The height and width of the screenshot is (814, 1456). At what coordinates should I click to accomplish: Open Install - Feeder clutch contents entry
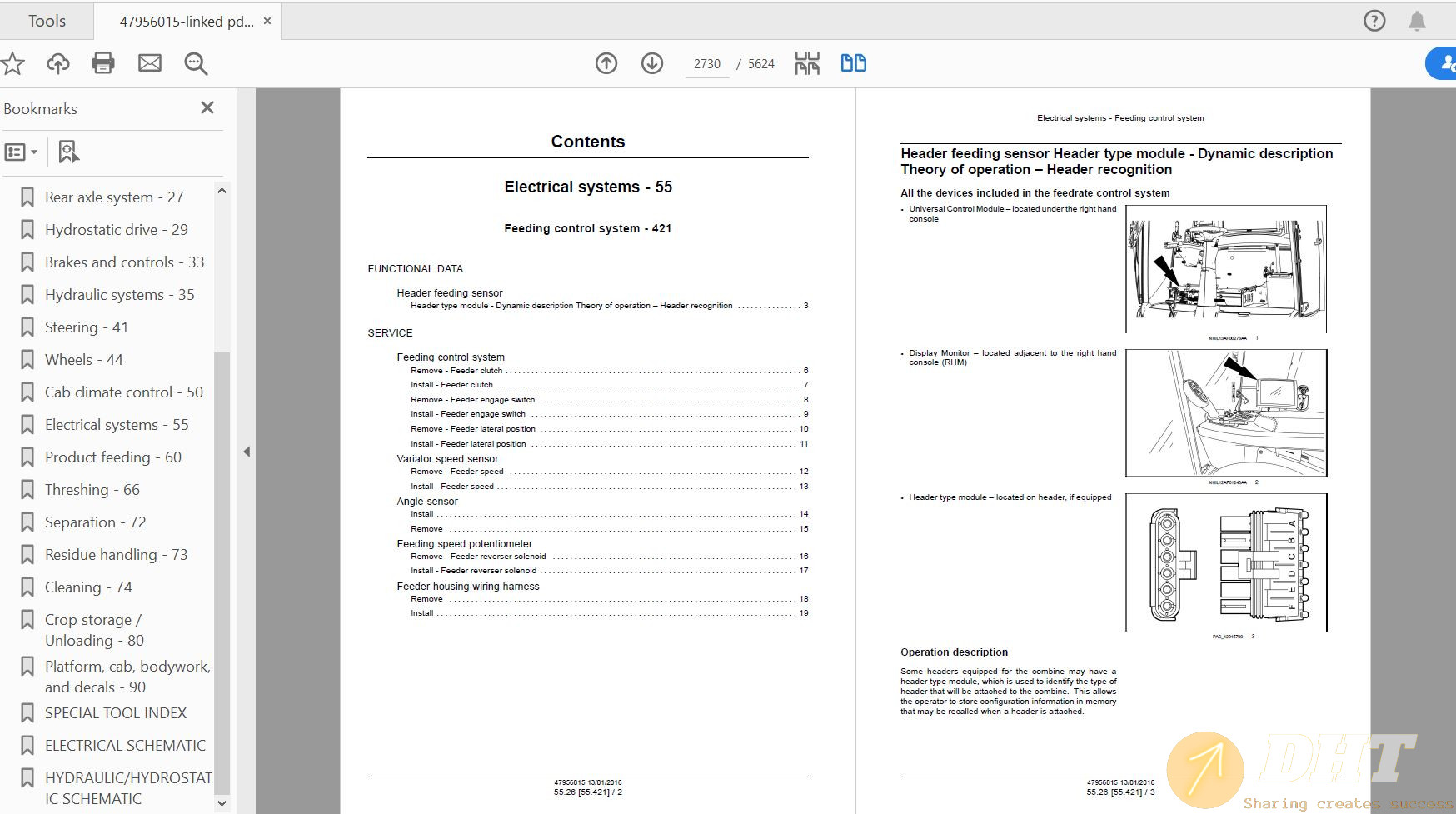tap(609, 385)
